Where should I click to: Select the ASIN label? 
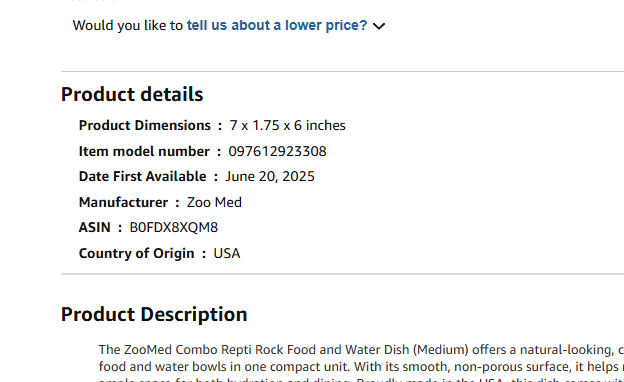point(95,228)
